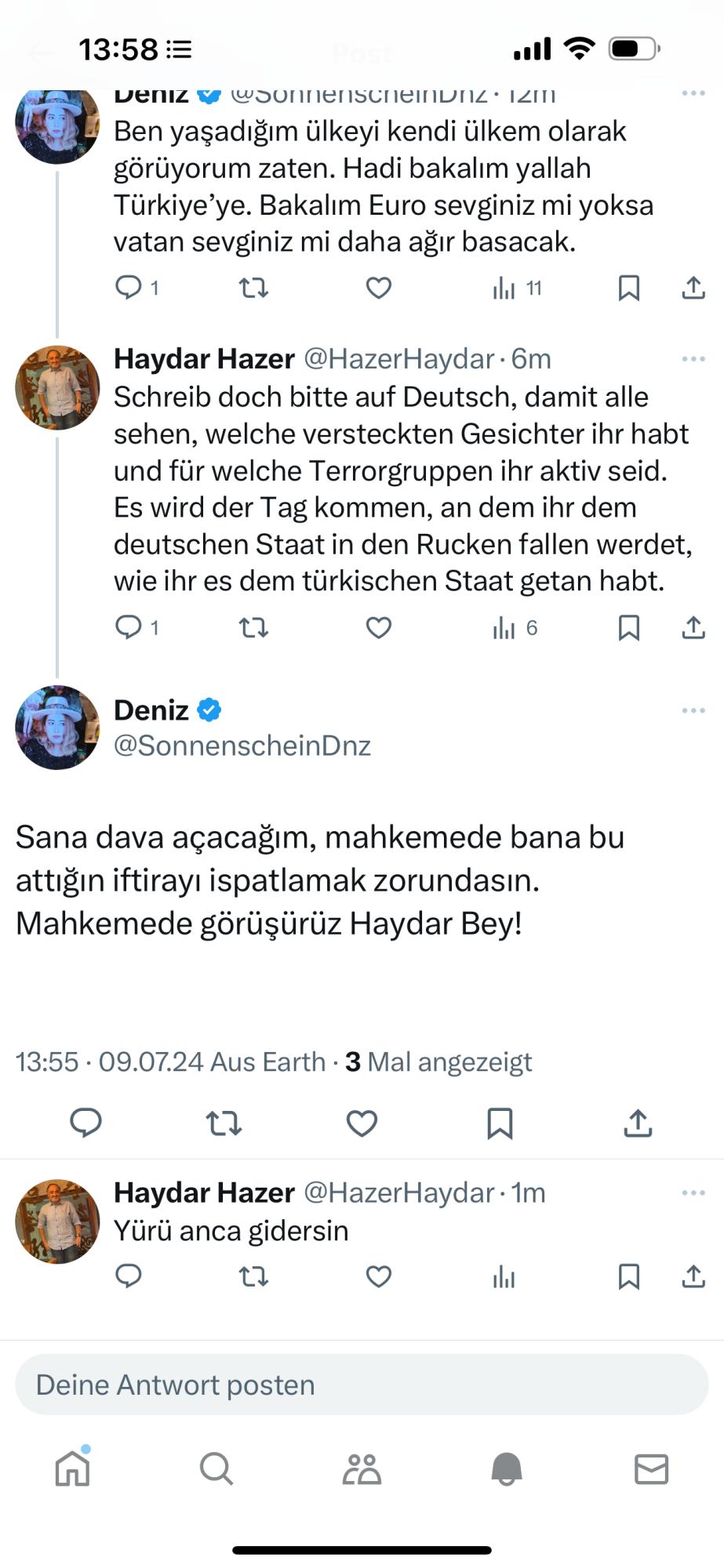The image size is (724, 1568).
Task: Open Haydar Hazer name on German reply
Action: (204, 359)
